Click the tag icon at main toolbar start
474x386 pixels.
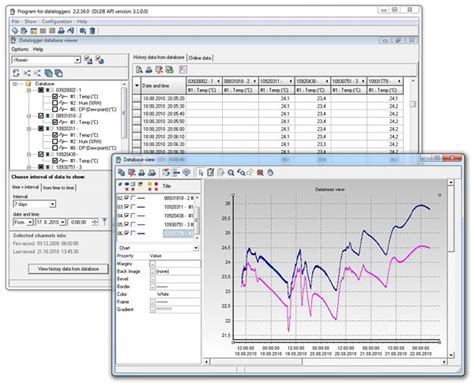pos(15,31)
